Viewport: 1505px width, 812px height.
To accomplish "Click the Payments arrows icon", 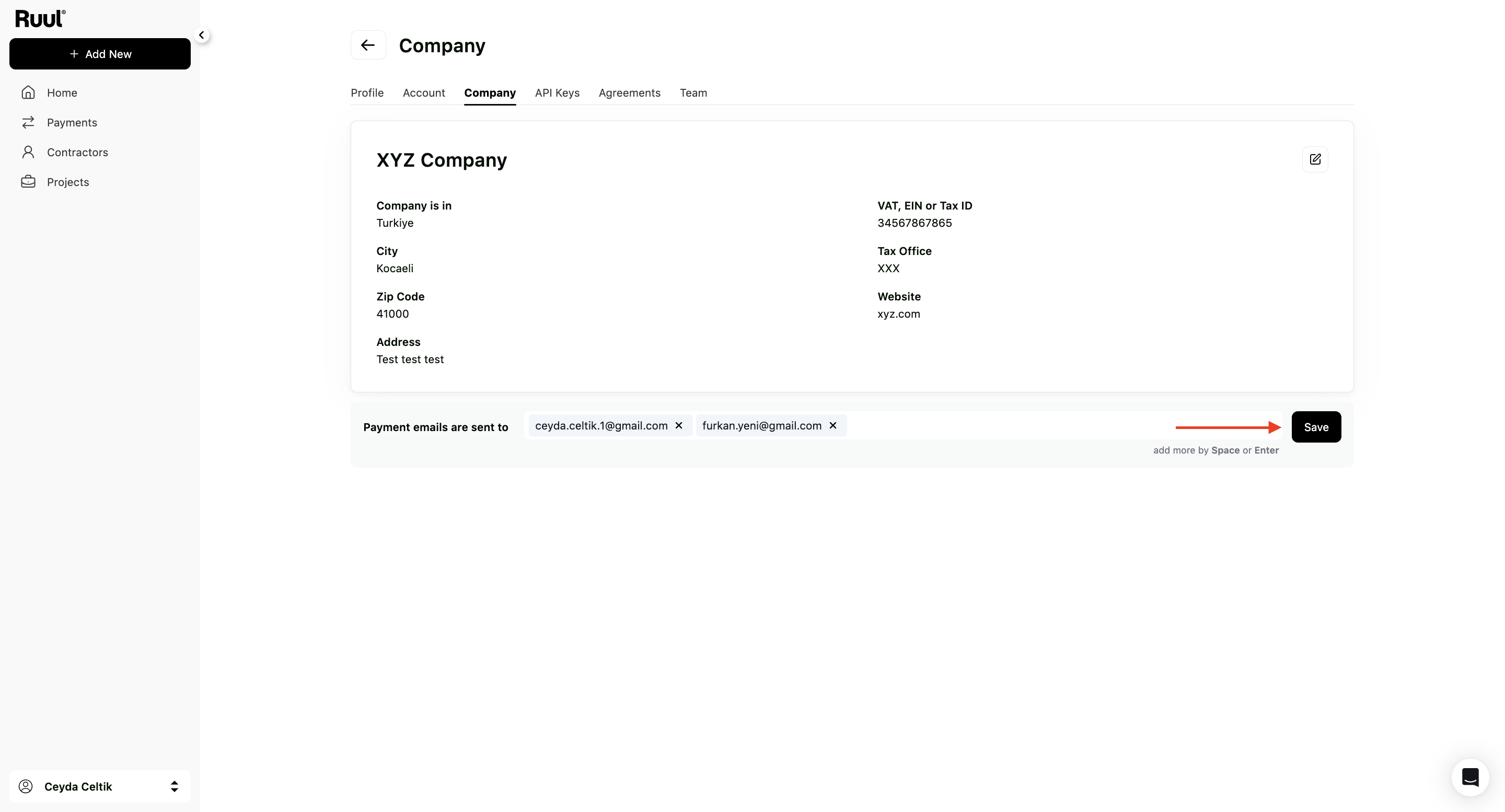I will coord(28,122).
